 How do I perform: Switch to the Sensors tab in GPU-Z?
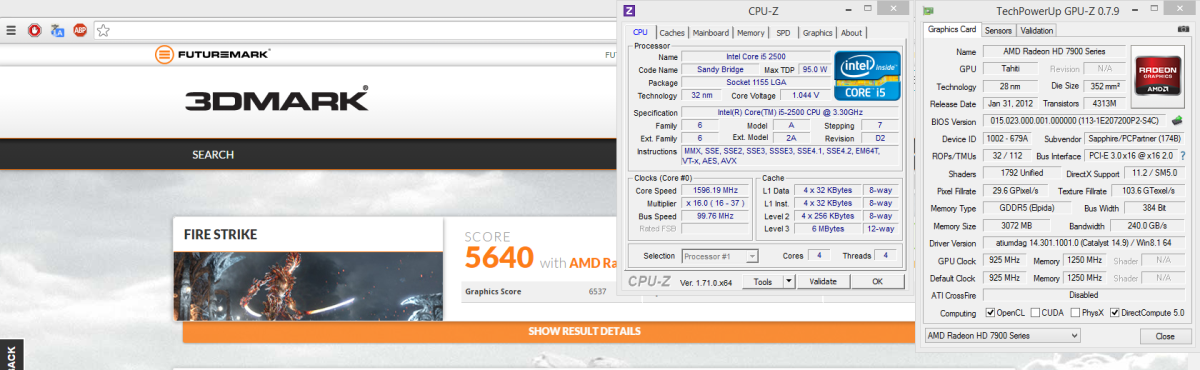coord(998,30)
